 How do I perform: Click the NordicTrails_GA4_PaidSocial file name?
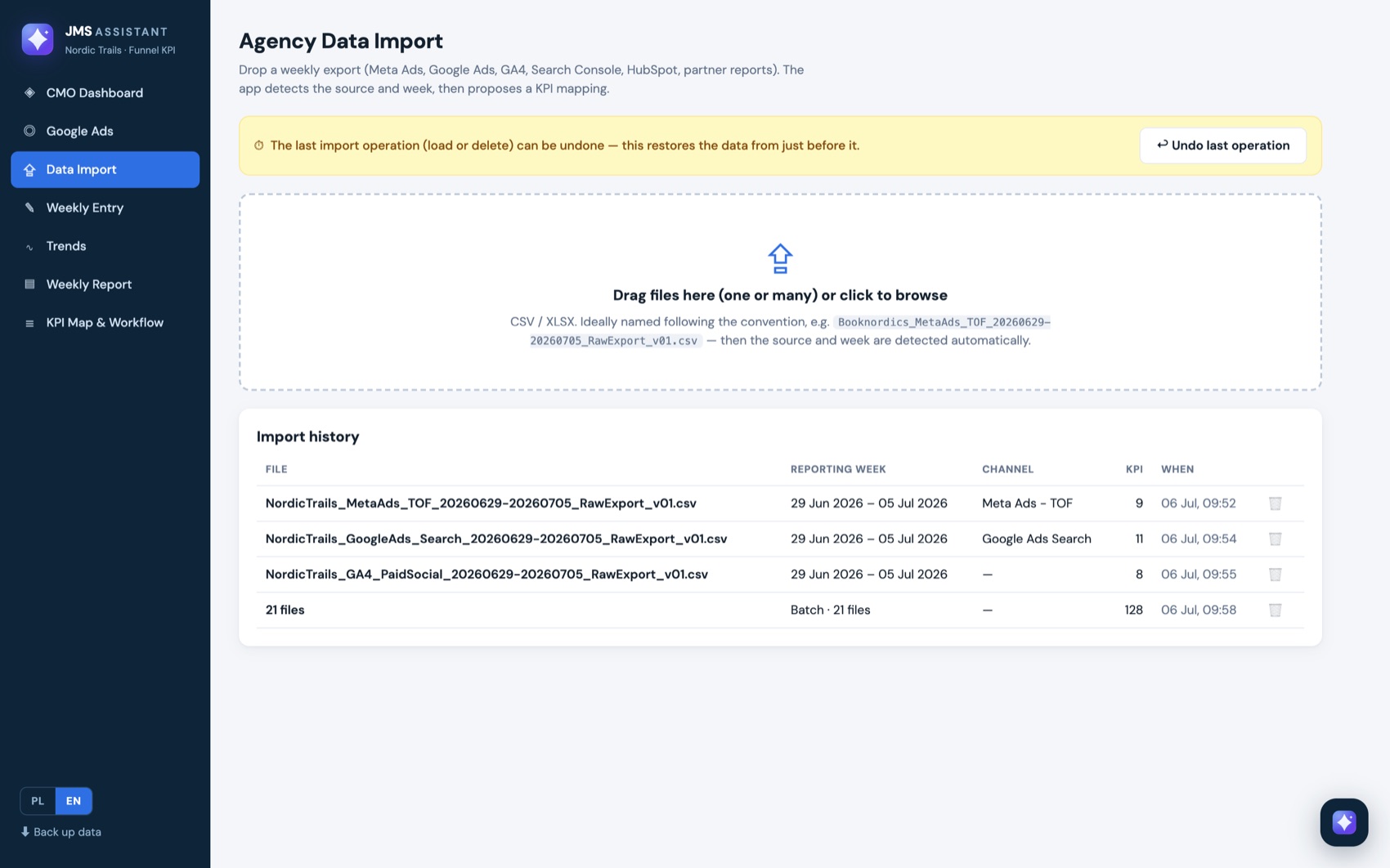pyautogui.click(x=486, y=575)
